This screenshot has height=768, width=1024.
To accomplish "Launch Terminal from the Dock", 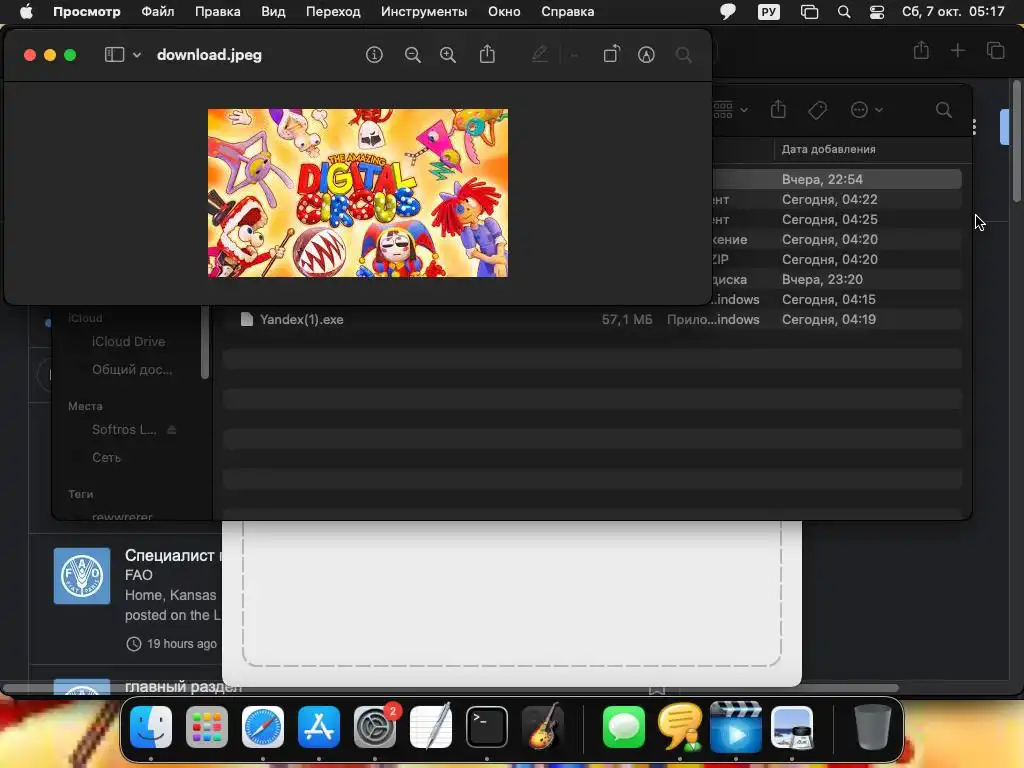I will point(487,727).
